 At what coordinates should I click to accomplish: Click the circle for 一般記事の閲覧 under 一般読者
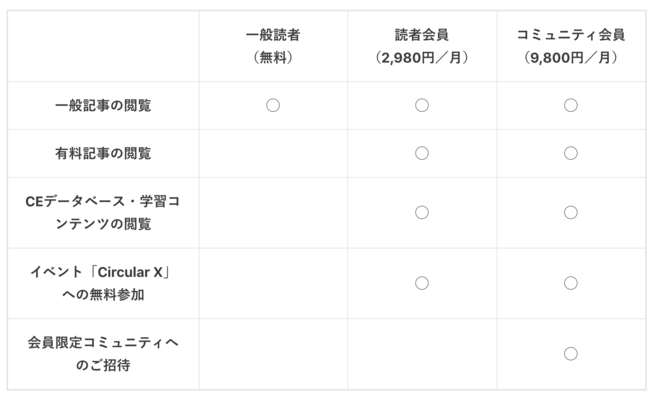[x=273, y=105]
